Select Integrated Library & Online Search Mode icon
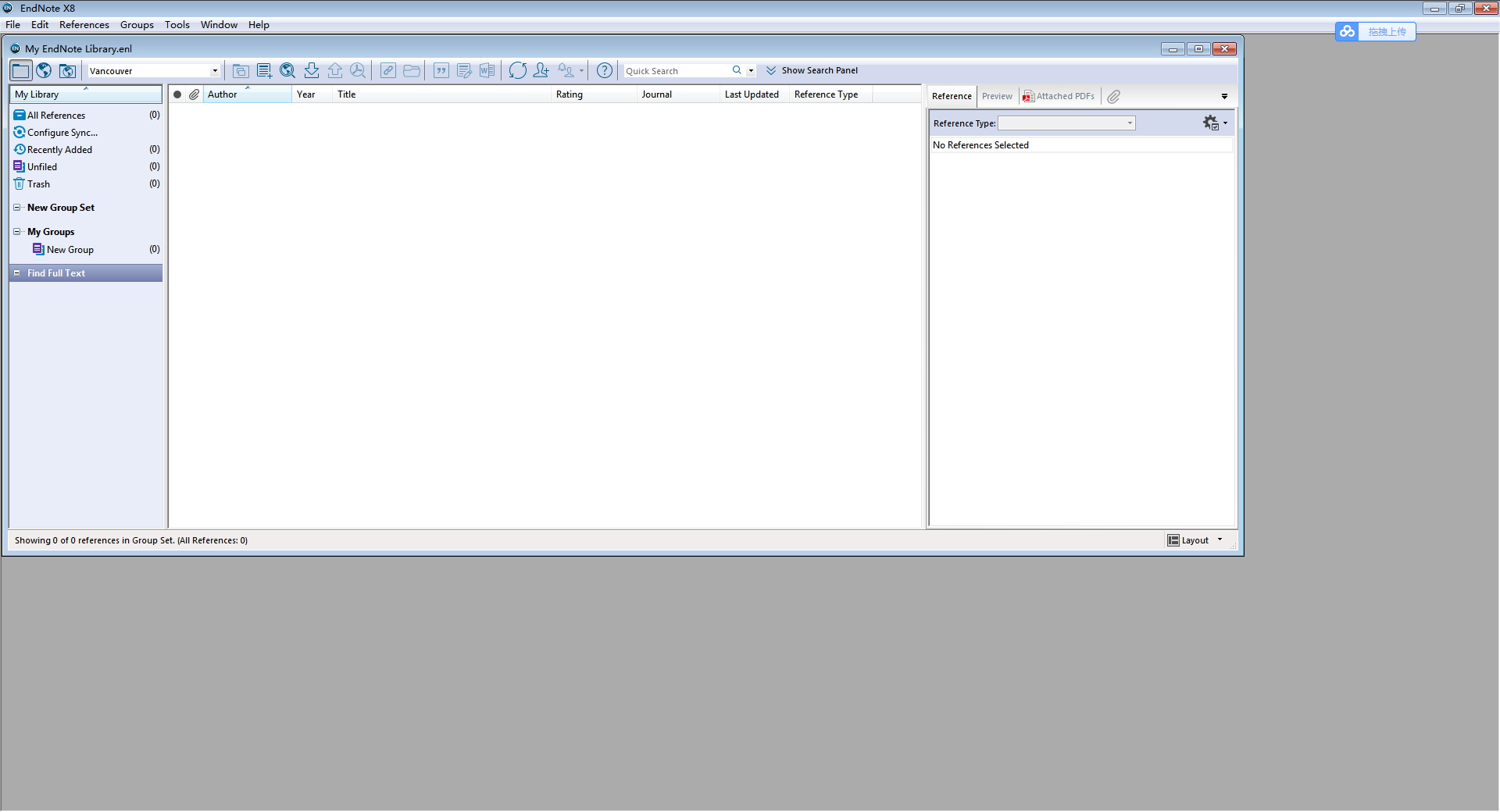1500x812 pixels. pos(68,70)
